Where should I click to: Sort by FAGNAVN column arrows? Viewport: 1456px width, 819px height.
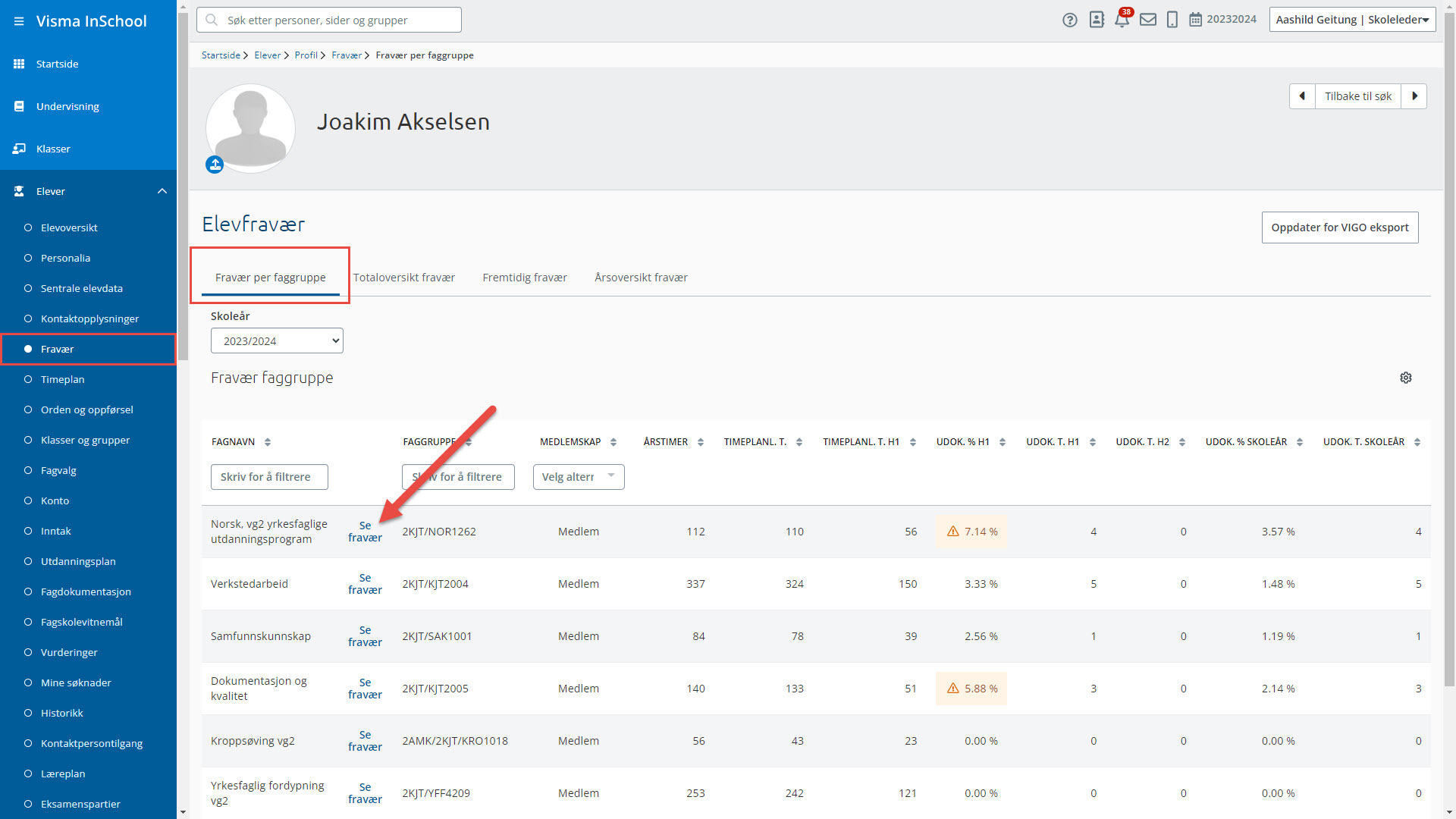tap(268, 442)
